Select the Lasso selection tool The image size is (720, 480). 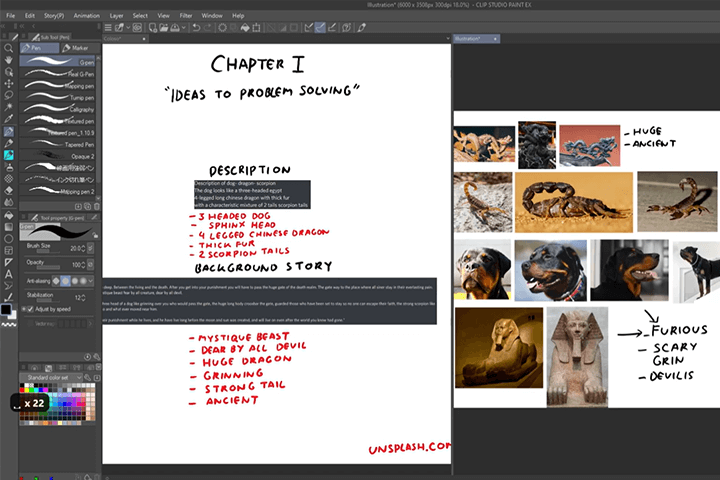point(8,95)
